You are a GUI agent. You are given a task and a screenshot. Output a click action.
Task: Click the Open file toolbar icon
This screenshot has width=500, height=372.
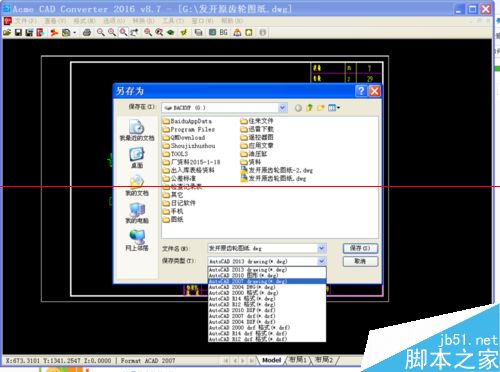[7, 32]
